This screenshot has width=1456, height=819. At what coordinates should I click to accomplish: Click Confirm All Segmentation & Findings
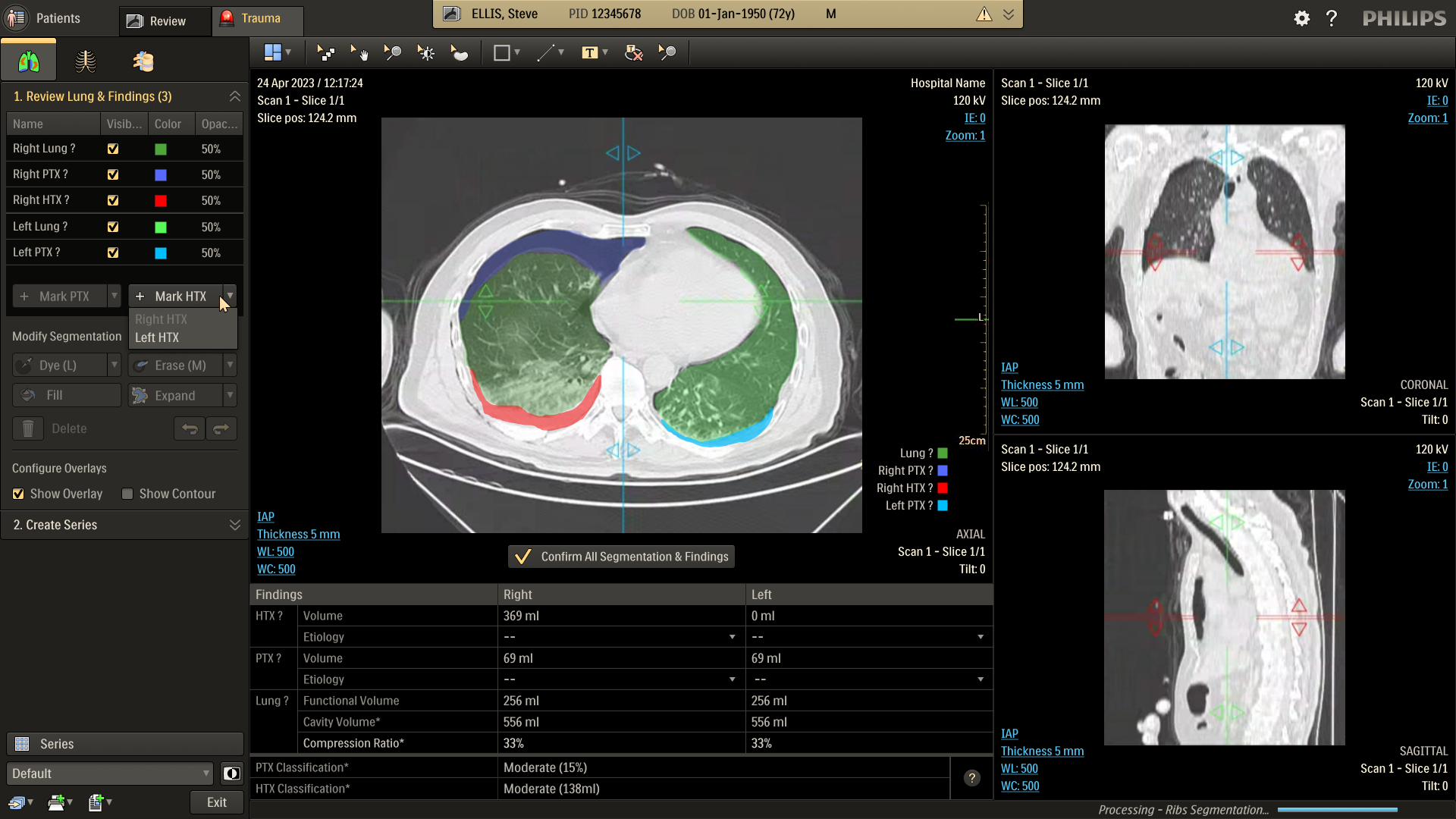(621, 557)
